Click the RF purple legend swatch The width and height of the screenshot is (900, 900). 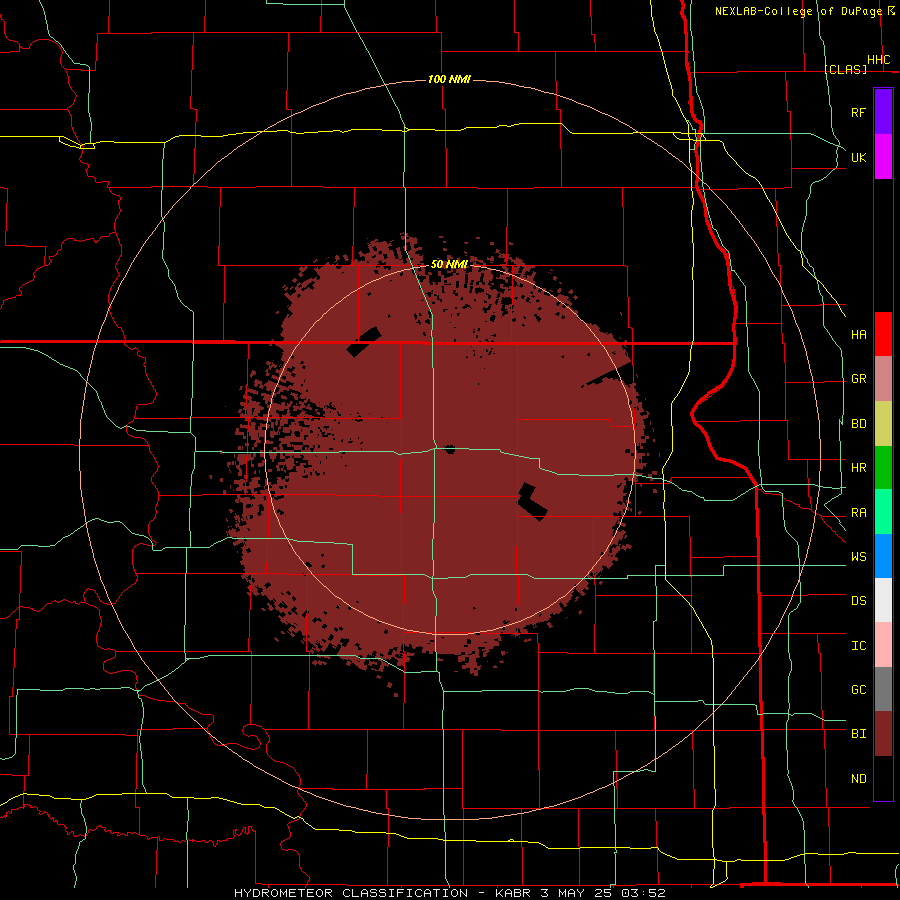pos(883,111)
